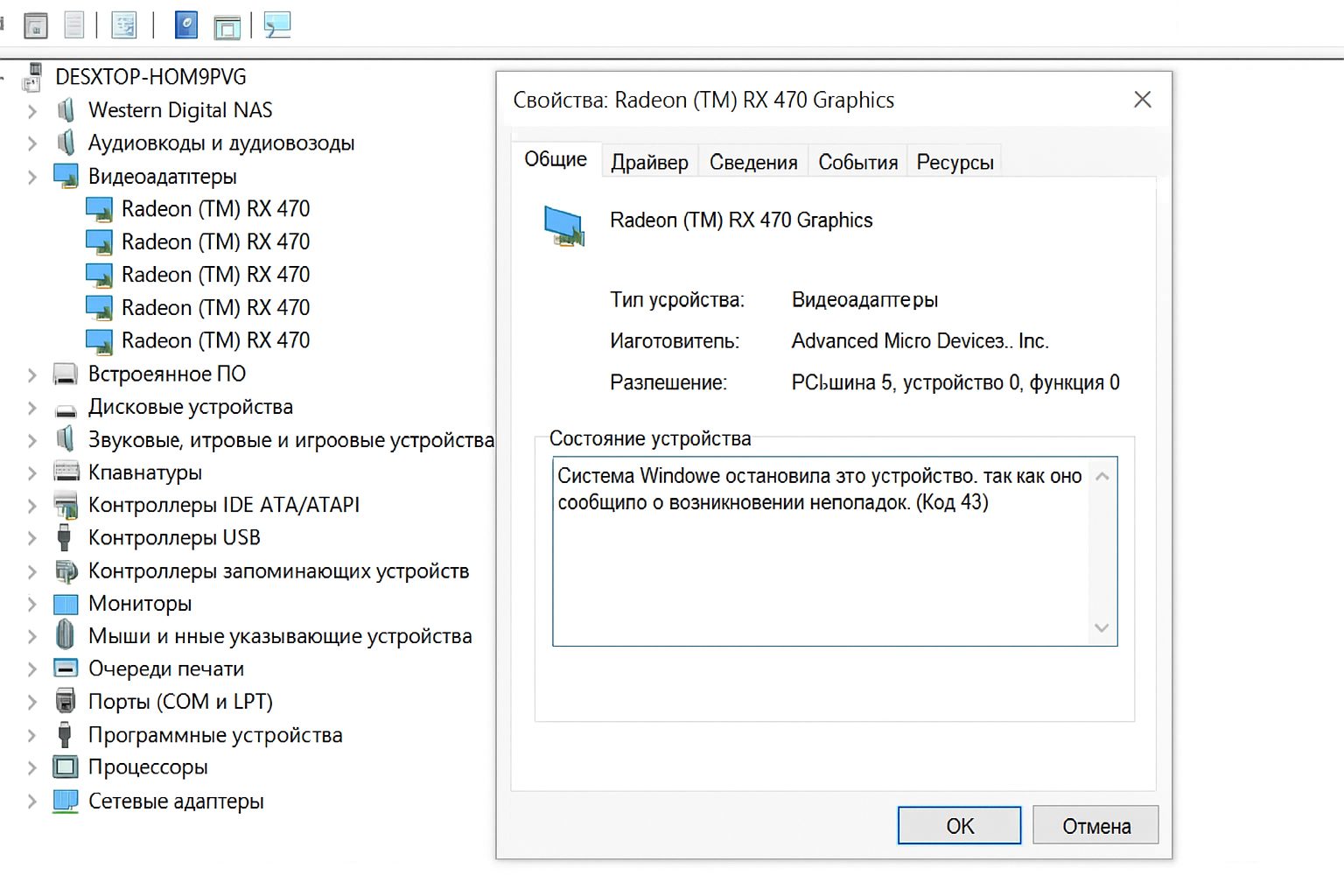Expand the Порты (COM и LPT) category
The height and width of the screenshot is (896, 1344).
[x=32, y=702]
